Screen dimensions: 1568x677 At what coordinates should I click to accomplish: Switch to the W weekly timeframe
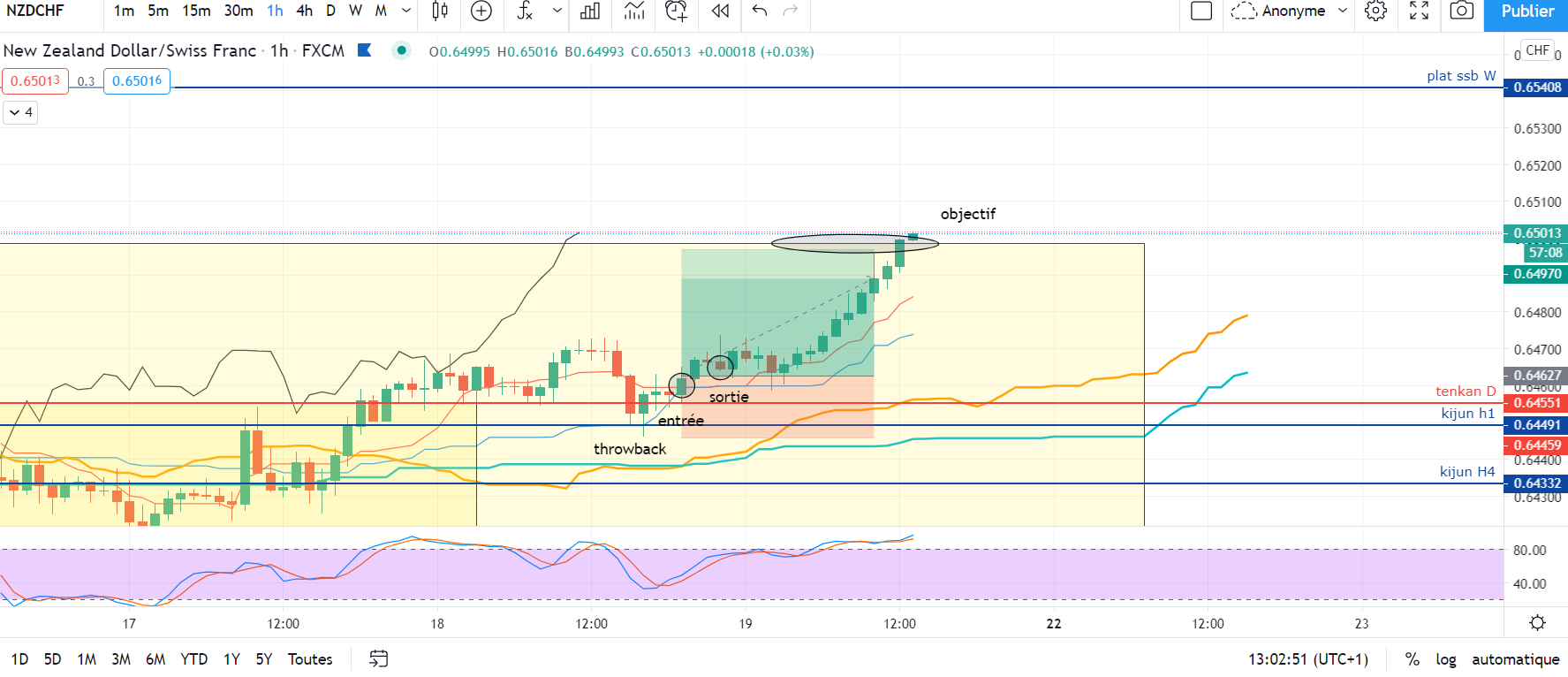355,11
